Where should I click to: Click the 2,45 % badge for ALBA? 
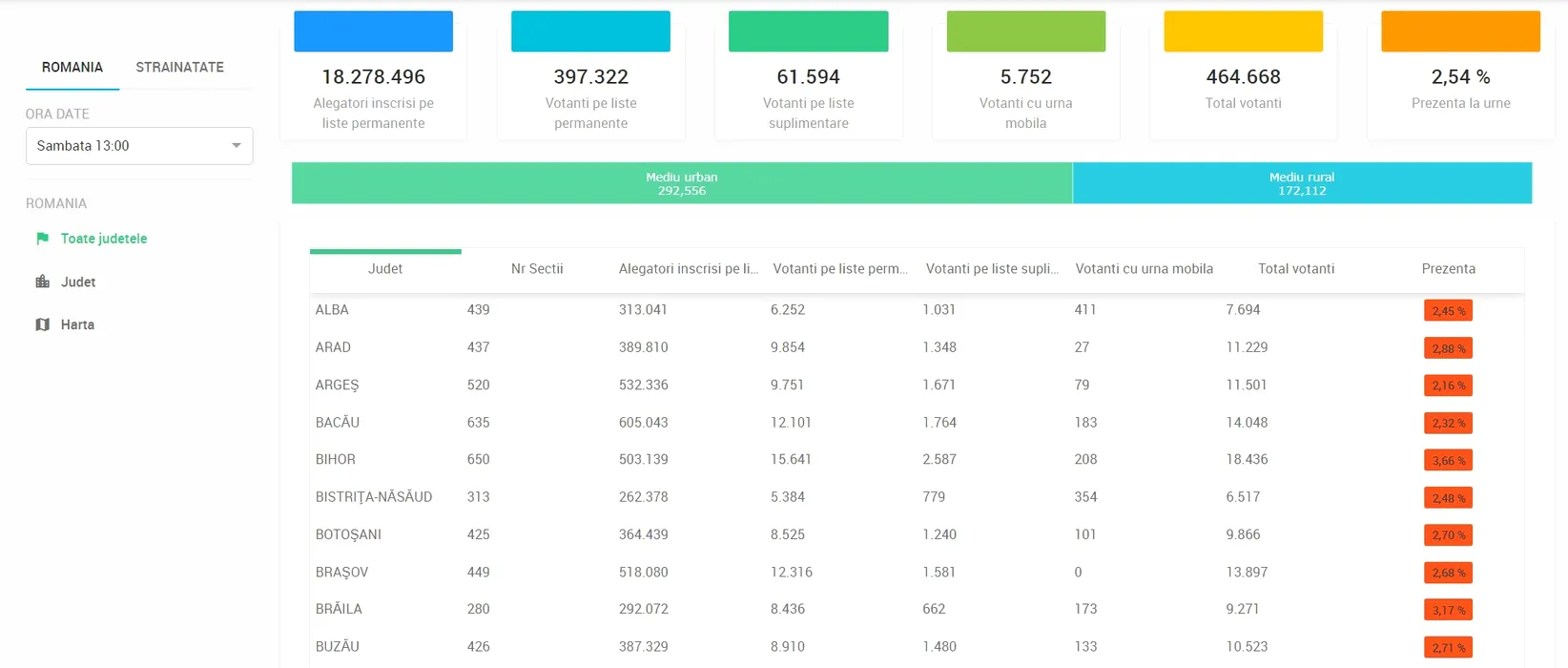click(x=1448, y=311)
